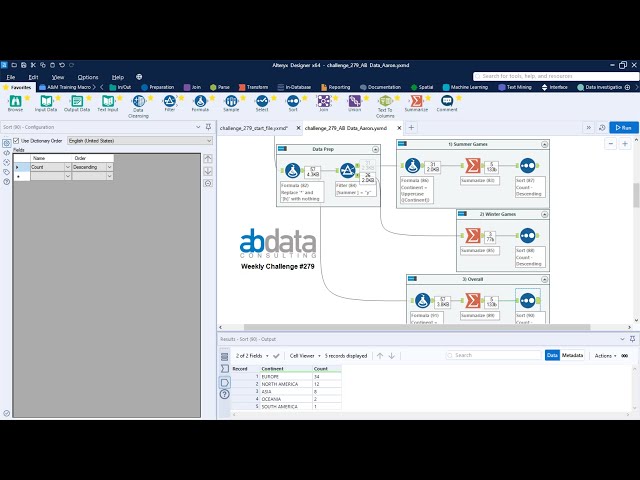This screenshot has height=480, width=640.
Task: Click the Formula node in Summer Games container
Action: pyautogui.click(x=413, y=166)
